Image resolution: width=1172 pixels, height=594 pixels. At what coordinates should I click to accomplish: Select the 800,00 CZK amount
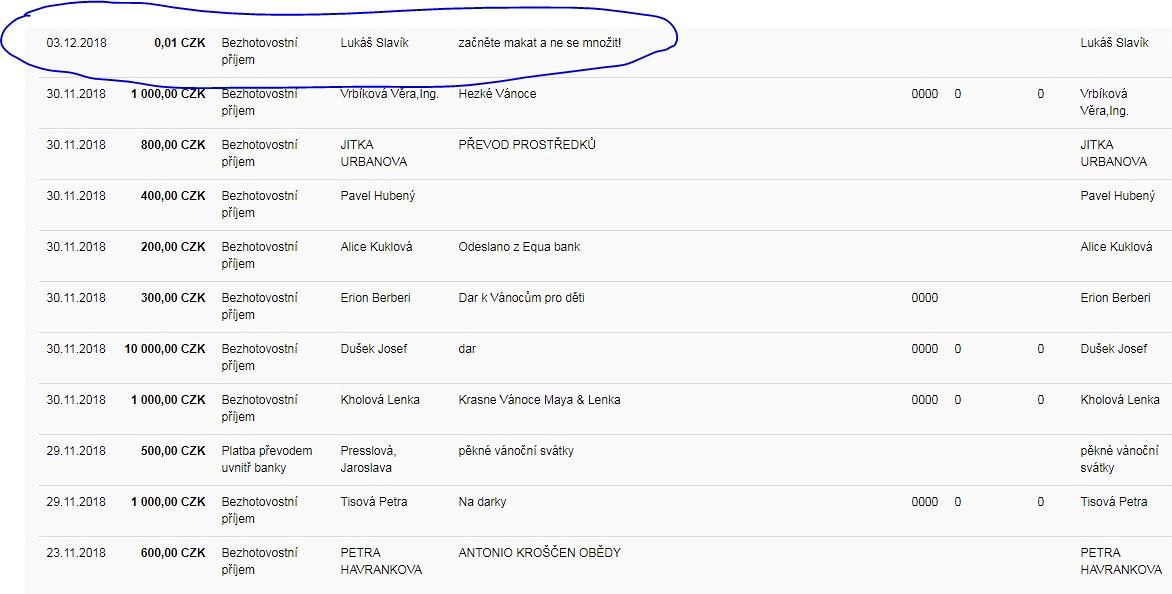(x=173, y=145)
